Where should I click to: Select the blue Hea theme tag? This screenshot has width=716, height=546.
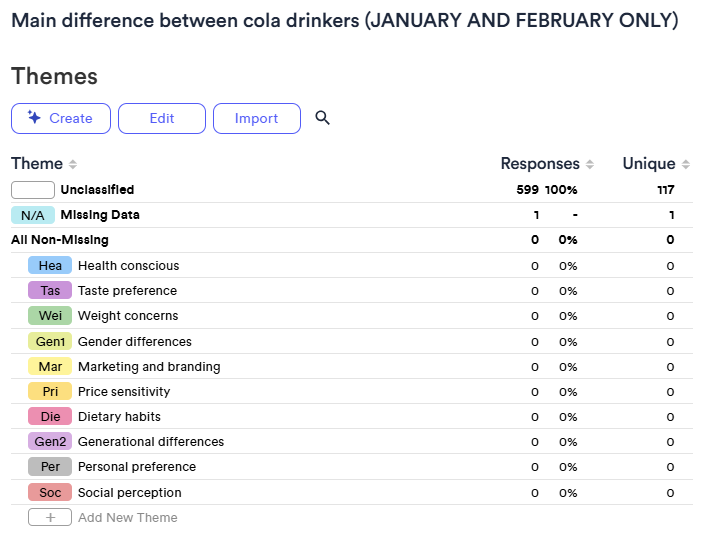pos(50,266)
